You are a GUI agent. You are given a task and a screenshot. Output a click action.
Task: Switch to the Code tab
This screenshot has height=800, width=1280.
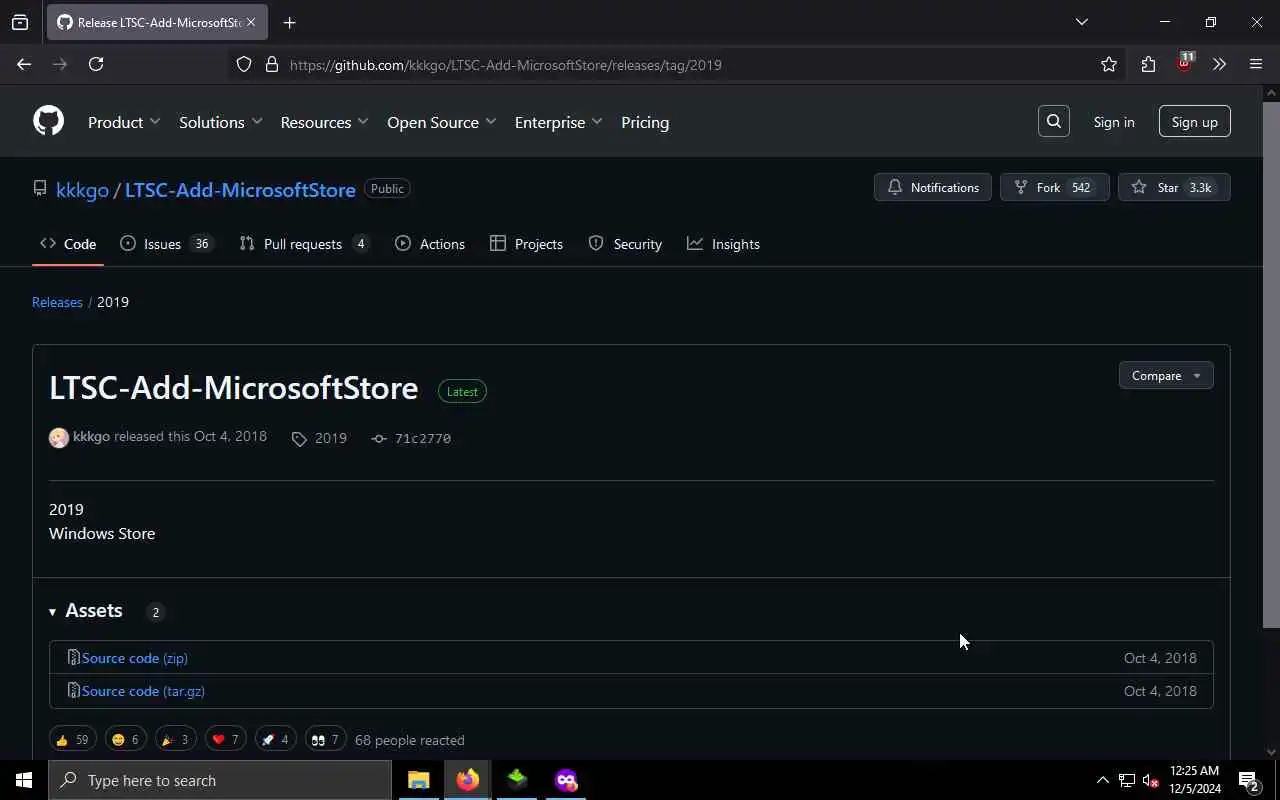coord(68,244)
